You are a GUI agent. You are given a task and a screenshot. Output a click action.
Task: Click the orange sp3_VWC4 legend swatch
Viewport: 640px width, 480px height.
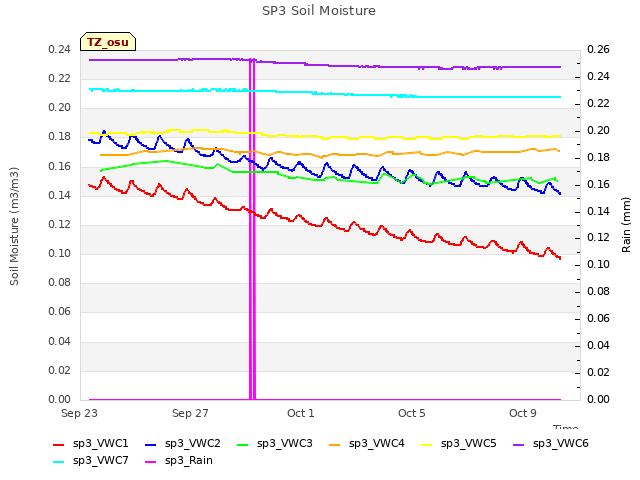tap(335, 445)
